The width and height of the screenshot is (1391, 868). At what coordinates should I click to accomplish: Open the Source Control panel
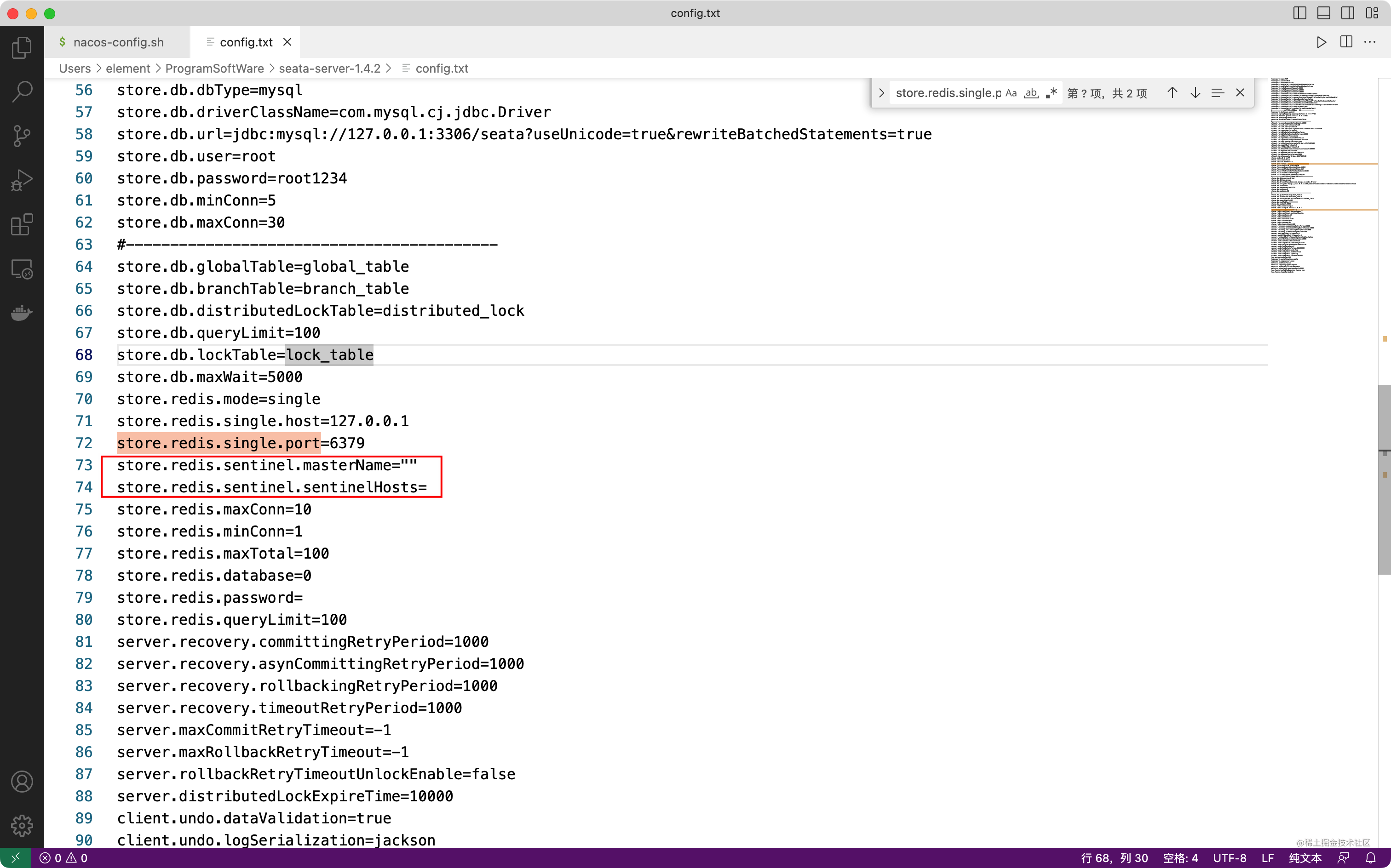tap(22, 136)
